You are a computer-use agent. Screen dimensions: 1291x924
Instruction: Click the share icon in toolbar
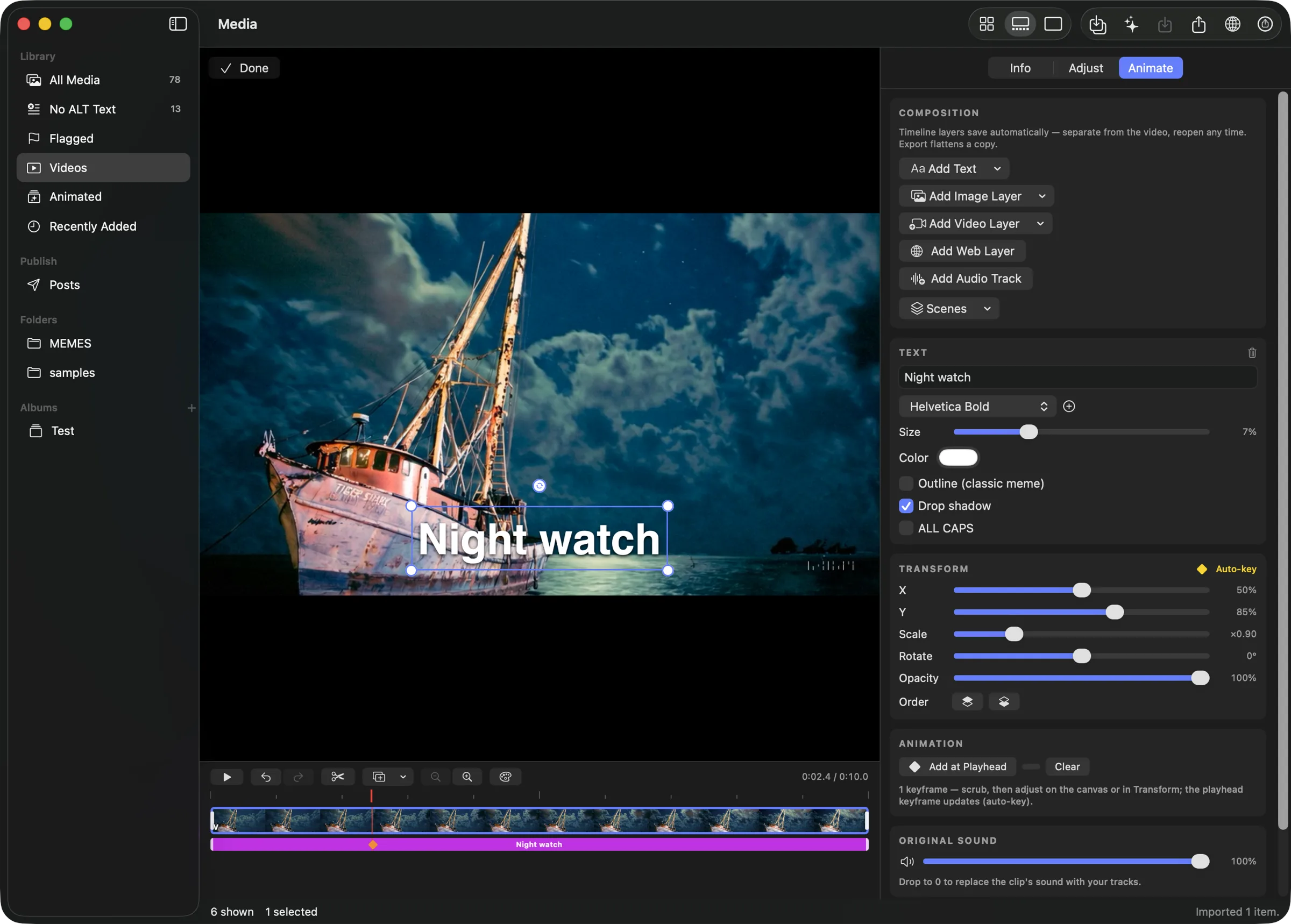tap(1199, 24)
